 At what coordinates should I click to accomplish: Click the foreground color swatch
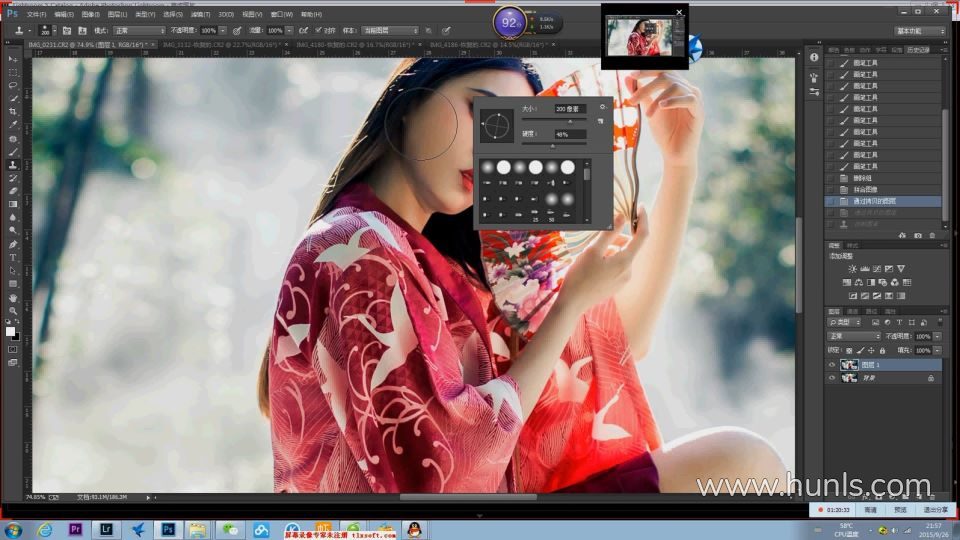[10, 331]
